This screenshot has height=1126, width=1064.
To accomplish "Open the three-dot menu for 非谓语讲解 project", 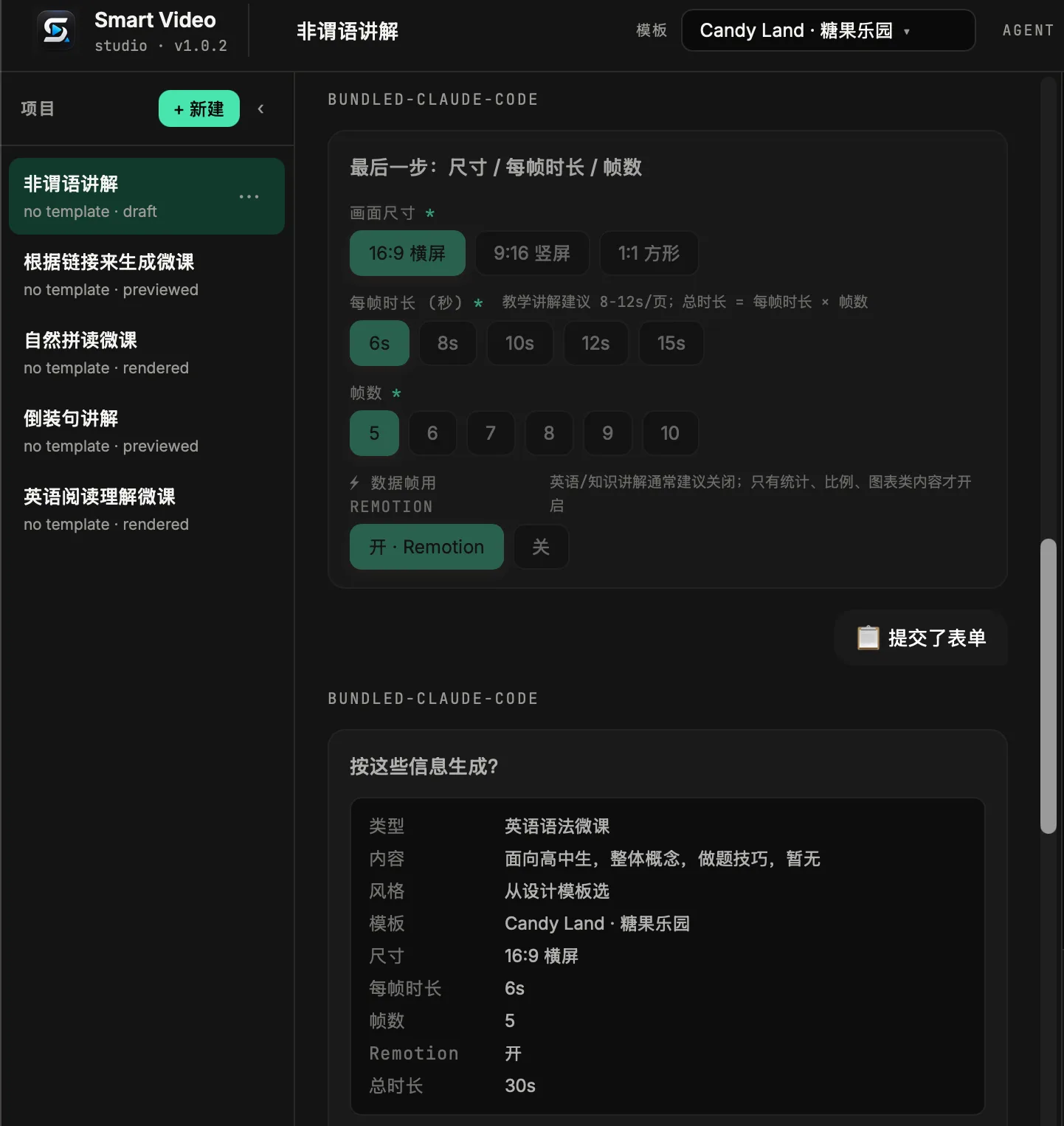I will [x=249, y=196].
